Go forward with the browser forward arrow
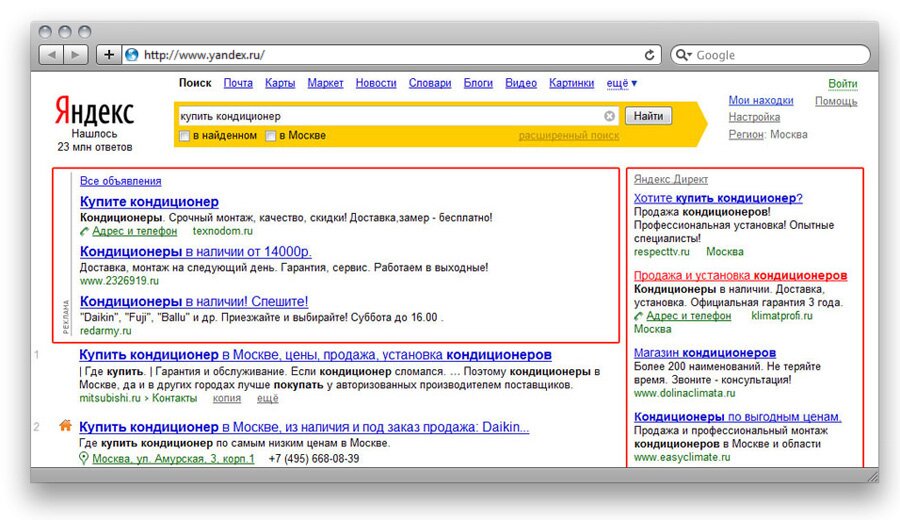 (x=76, y=55)
